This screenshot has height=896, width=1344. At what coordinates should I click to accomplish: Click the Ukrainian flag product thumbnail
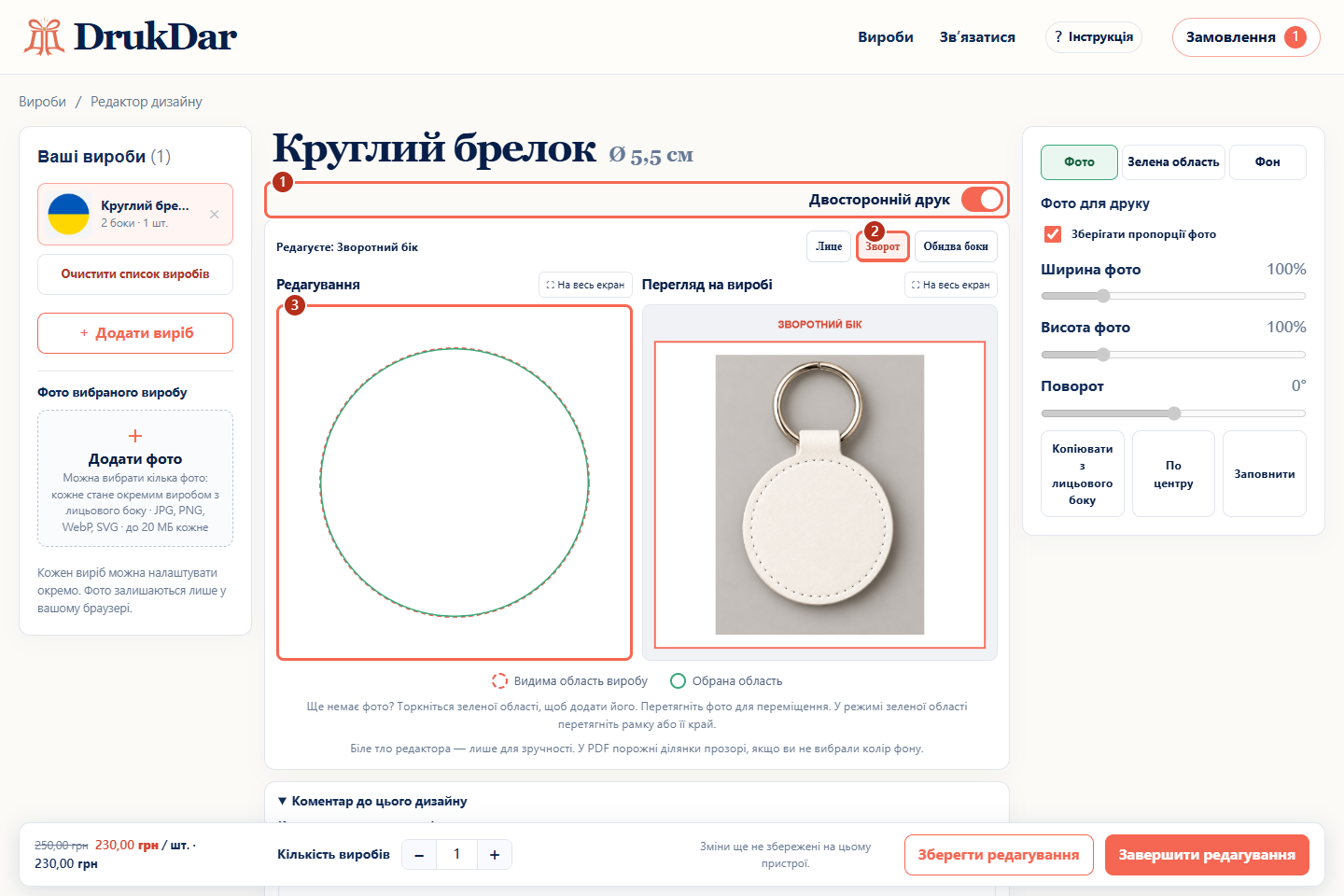pyautogui.click(x=68, y=214)
